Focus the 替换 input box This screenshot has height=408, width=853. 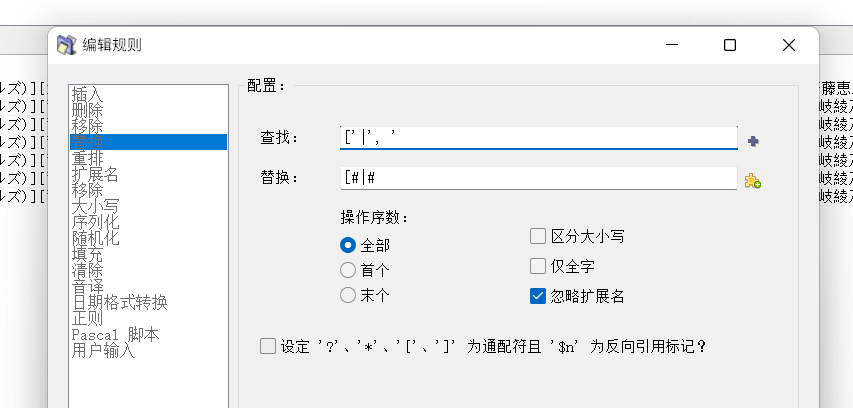coord(538,178)
